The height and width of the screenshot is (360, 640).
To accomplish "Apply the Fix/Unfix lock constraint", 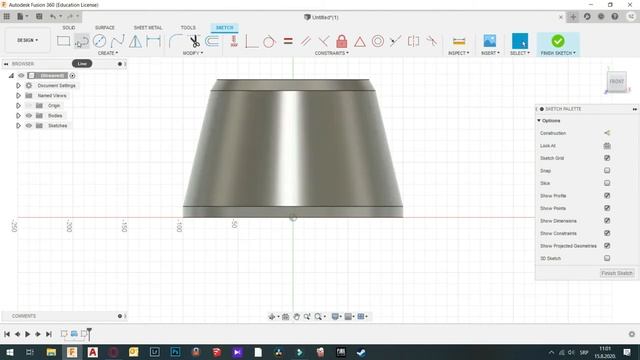I will 342,41.
